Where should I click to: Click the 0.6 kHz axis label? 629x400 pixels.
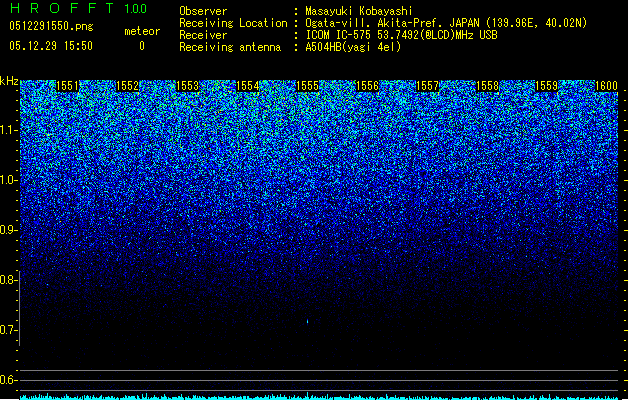(x=9, y=380)
